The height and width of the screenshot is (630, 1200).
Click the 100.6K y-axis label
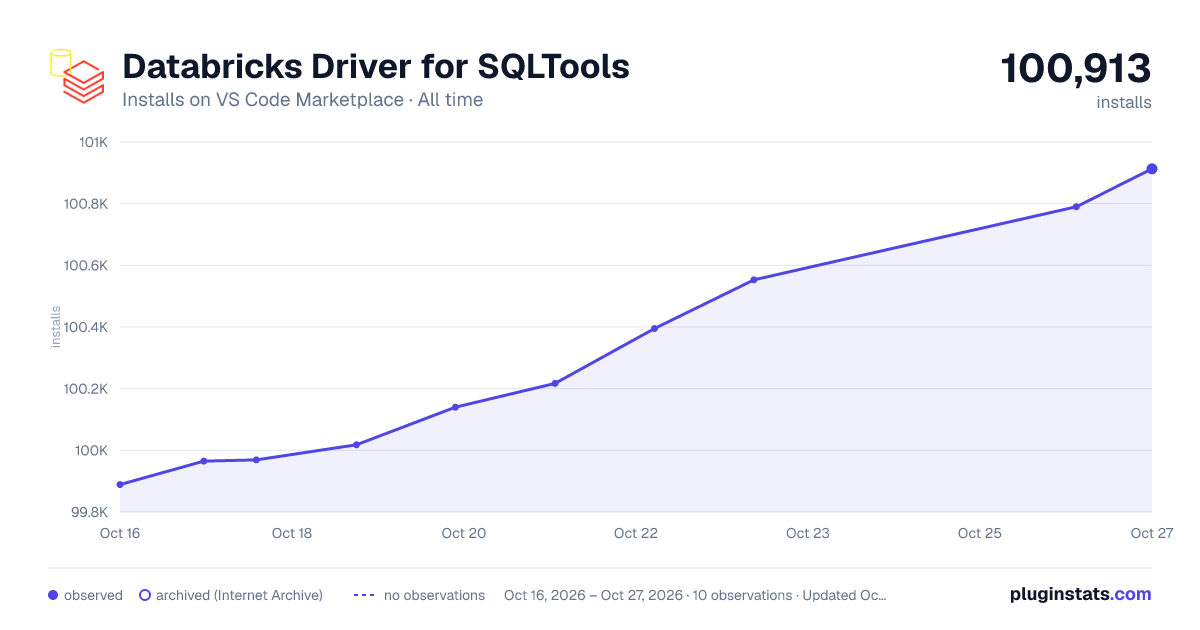pyautogui.click(x=85, y=266)
